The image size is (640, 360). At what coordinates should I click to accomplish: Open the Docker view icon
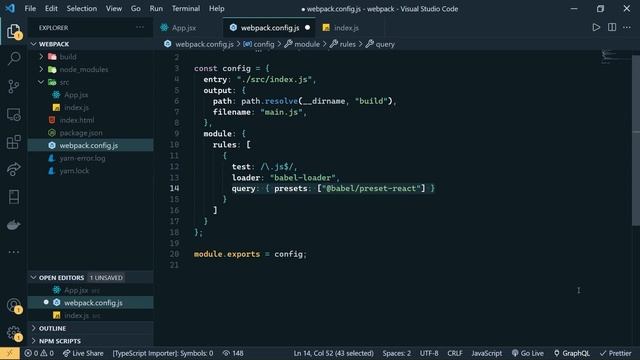click(13, 224)
